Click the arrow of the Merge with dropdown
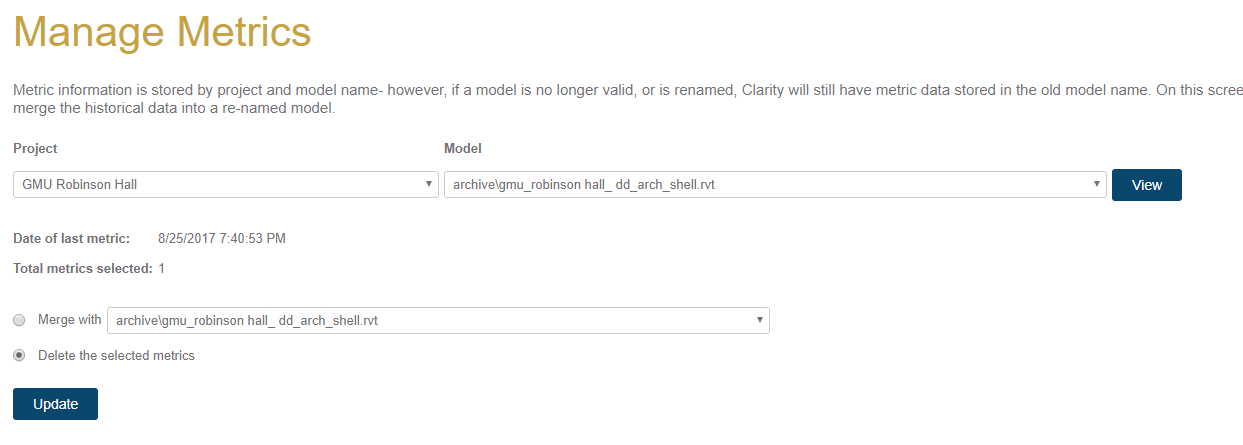Viewport: 1243px width, 445px height. [x=761, y=321]
